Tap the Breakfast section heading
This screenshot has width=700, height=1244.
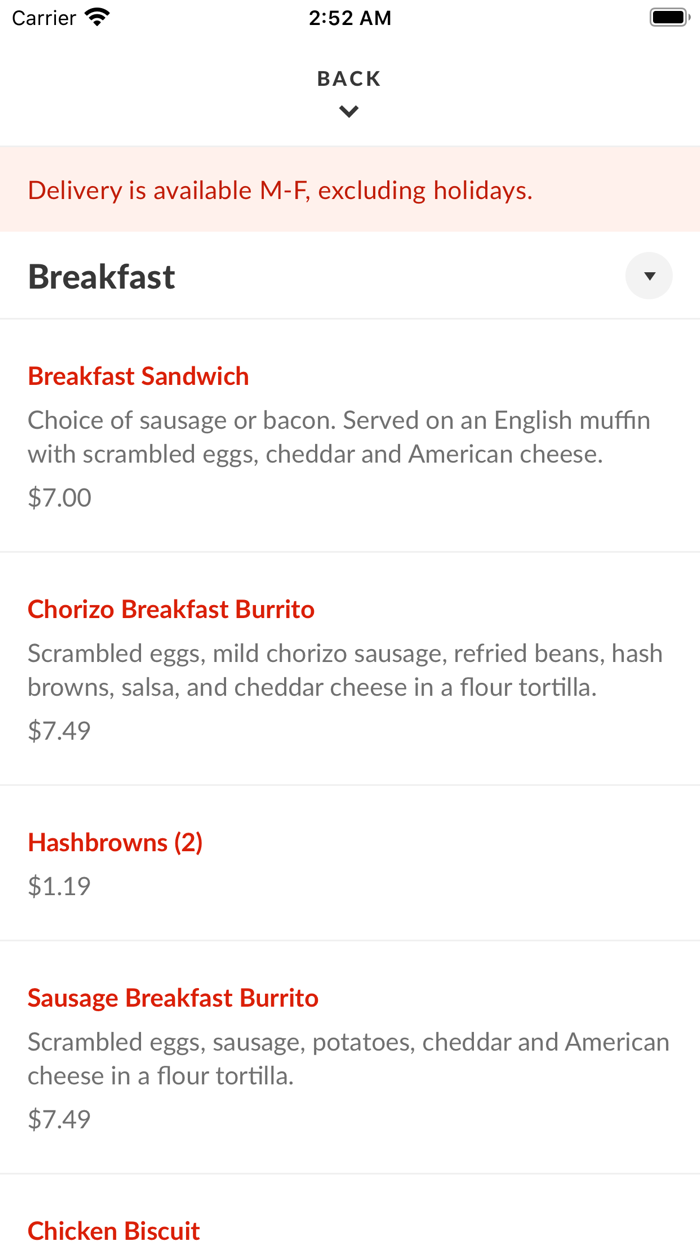point(102,277)
